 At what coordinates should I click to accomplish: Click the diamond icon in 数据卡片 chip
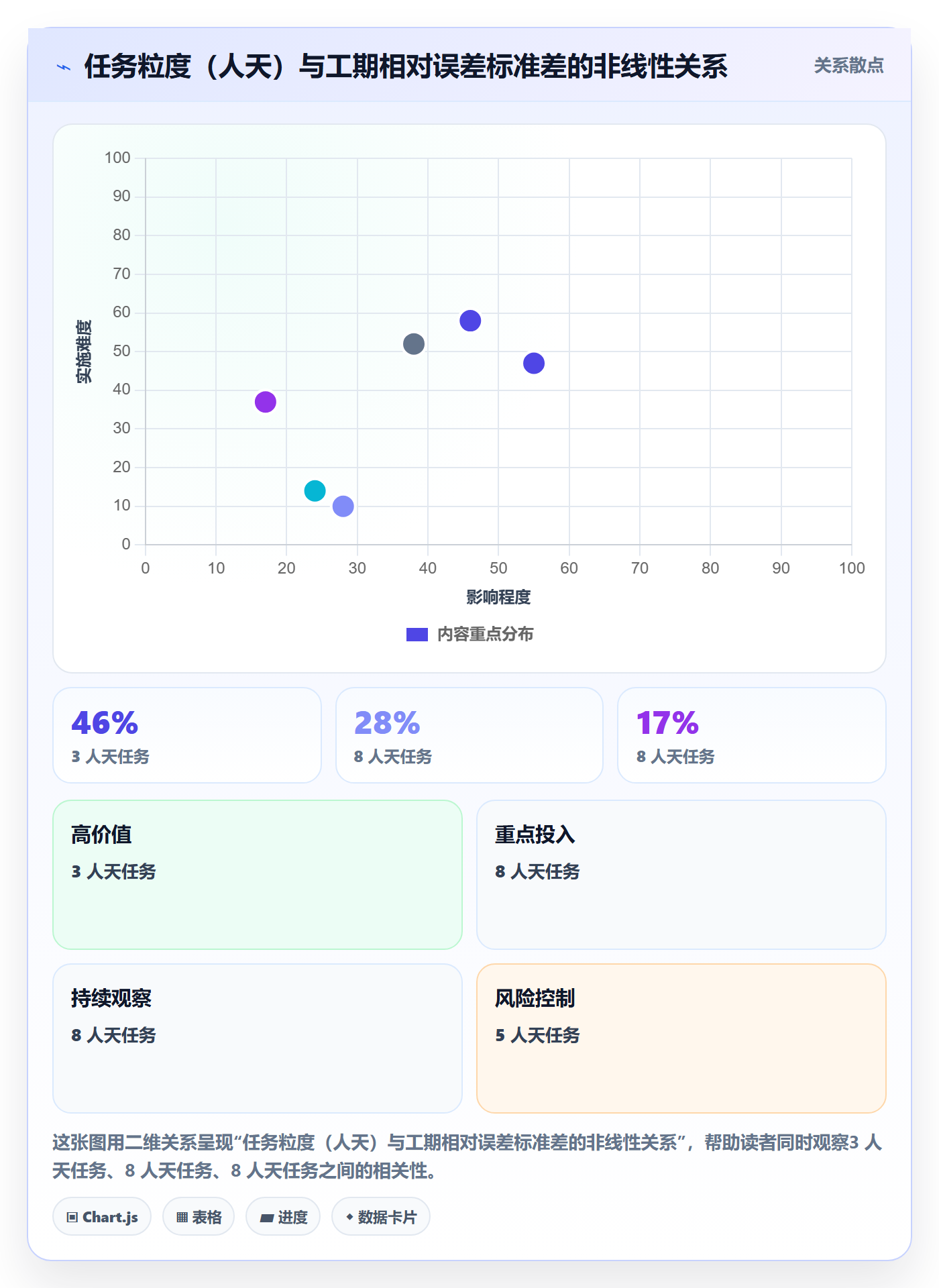click(x=349, y=1217)
